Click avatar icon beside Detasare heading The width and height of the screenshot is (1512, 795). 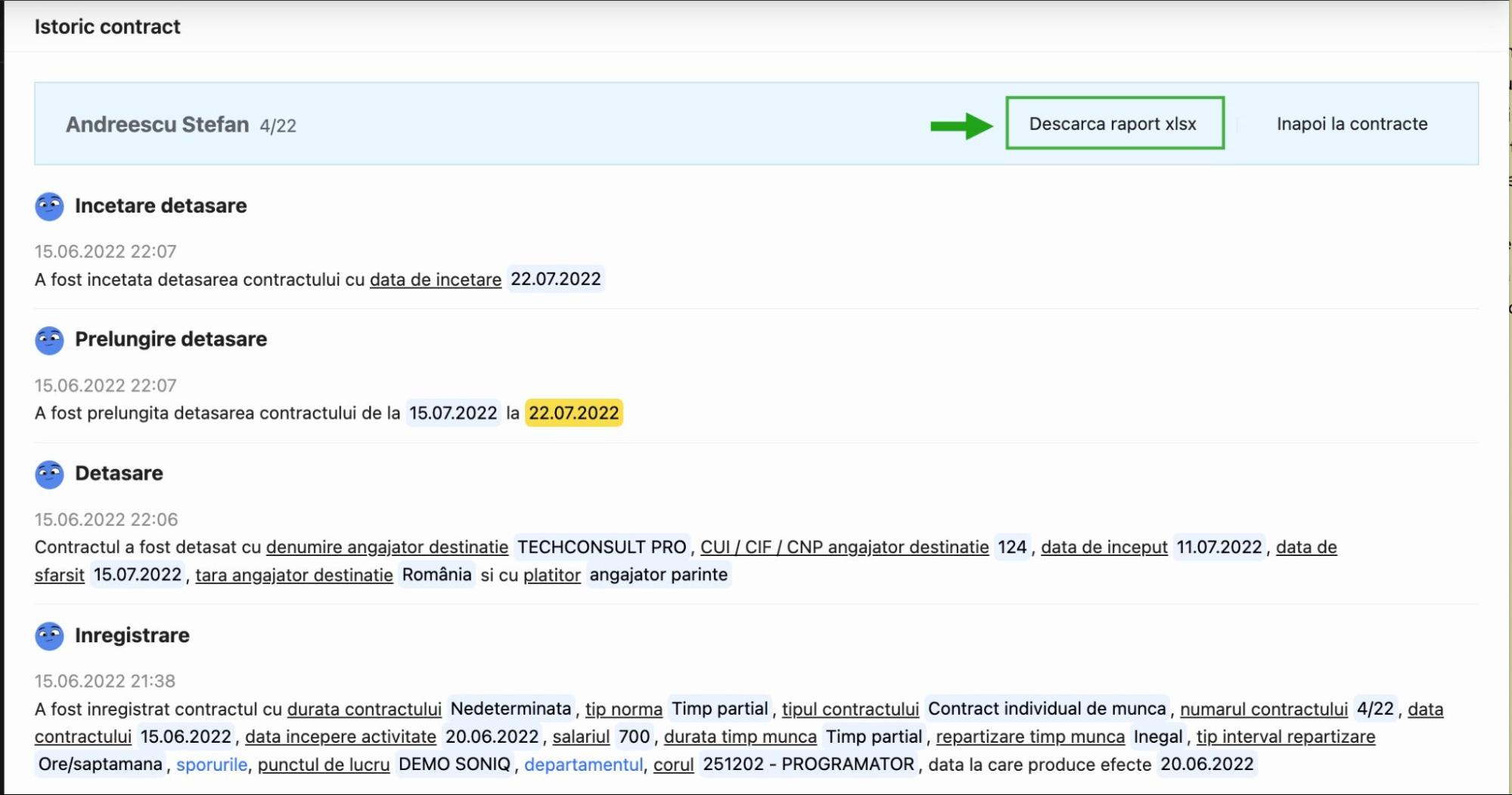(49, 474)
